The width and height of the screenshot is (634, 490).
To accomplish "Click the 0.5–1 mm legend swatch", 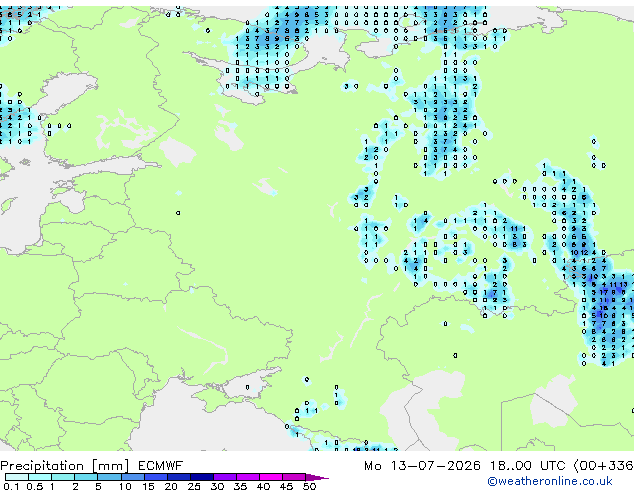I will pyautogui.click(x=40, y=477).
